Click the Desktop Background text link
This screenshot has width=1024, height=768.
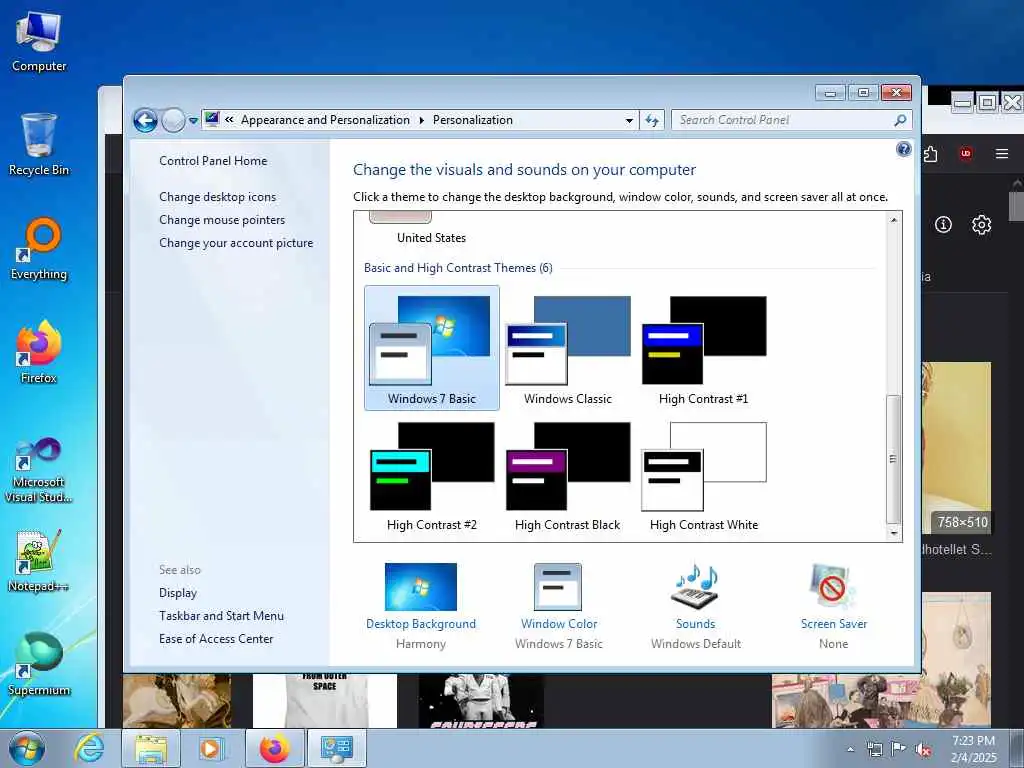click(421, 624)
